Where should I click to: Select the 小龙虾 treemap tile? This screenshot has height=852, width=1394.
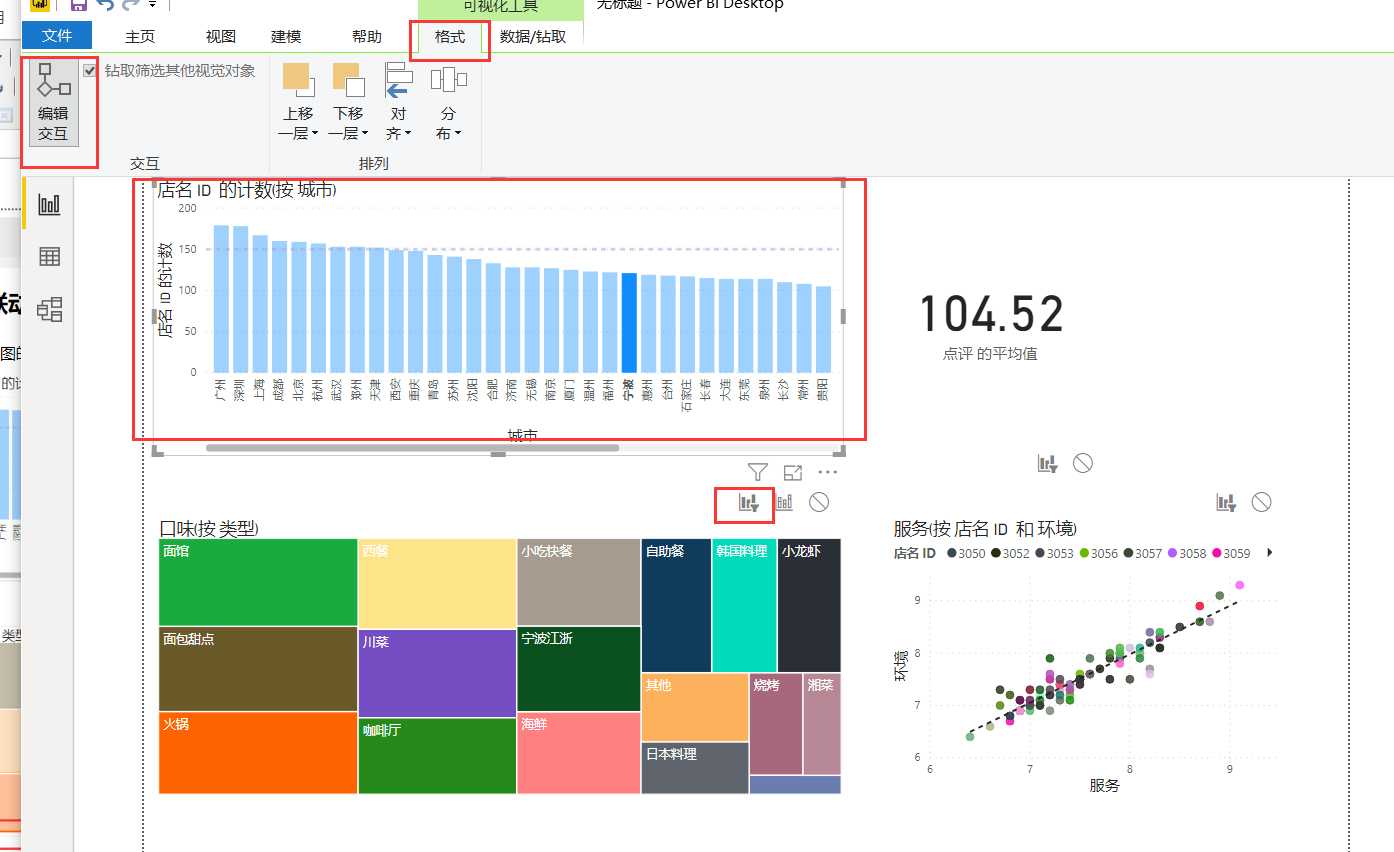click(809, 605)
